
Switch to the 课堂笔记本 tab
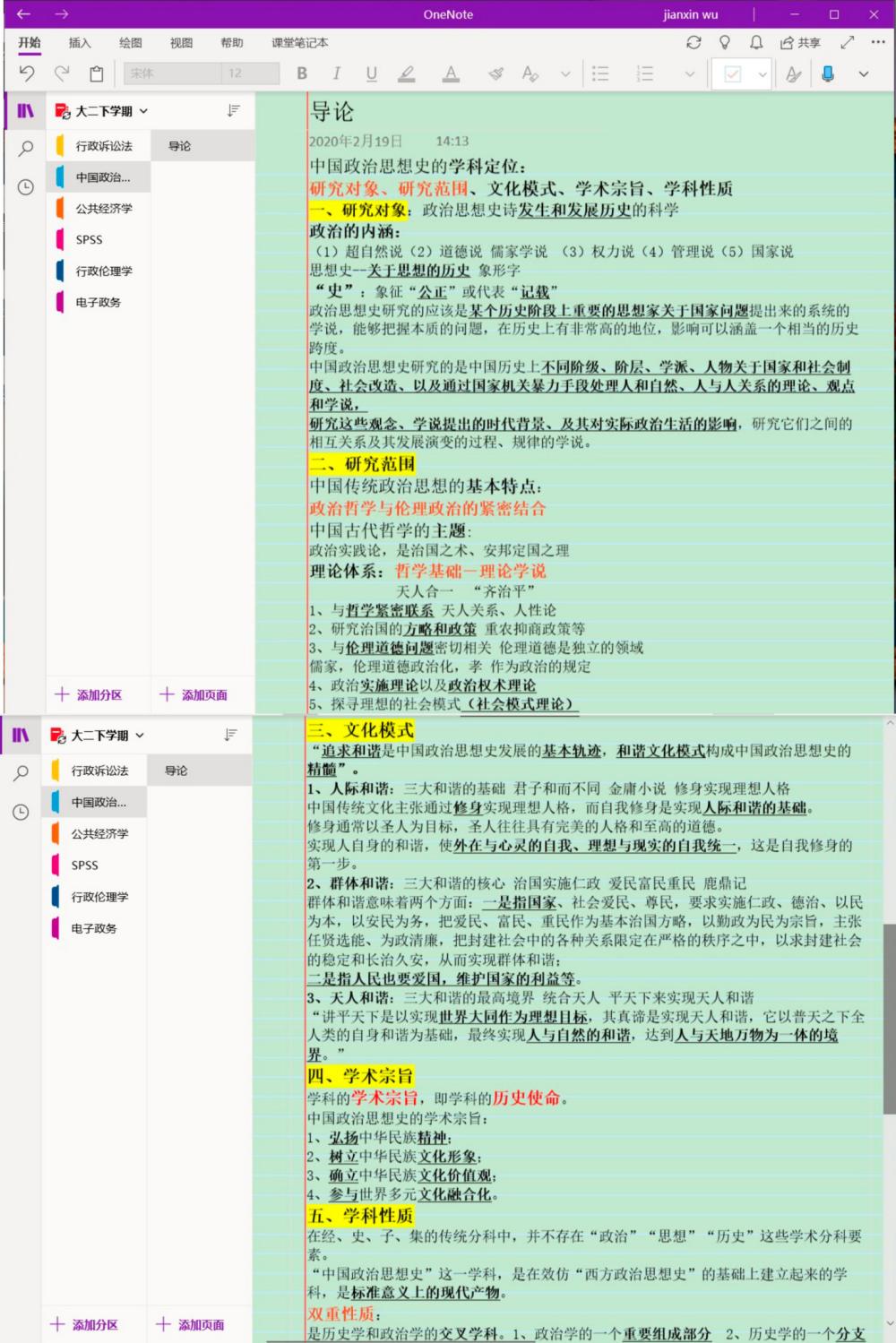[x=300, y=42]
